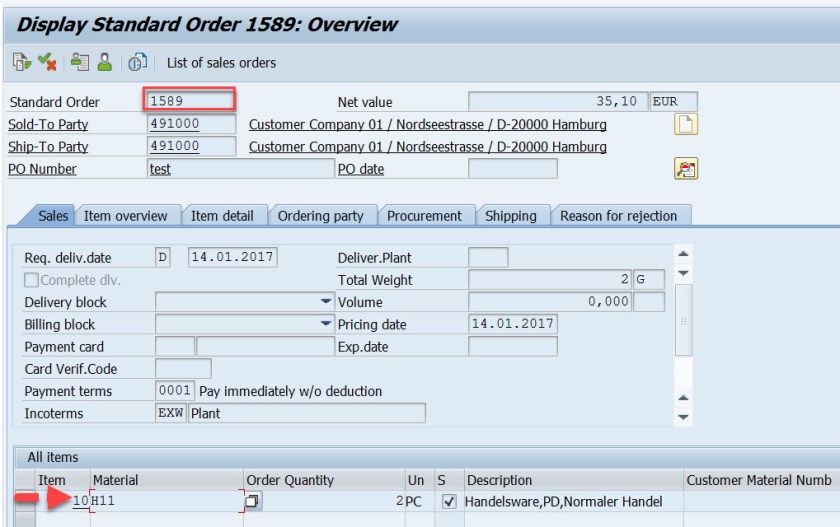This screenshot has height=527, width=840.
Task: Click the Material column header
Action: [x=166, y=480]
